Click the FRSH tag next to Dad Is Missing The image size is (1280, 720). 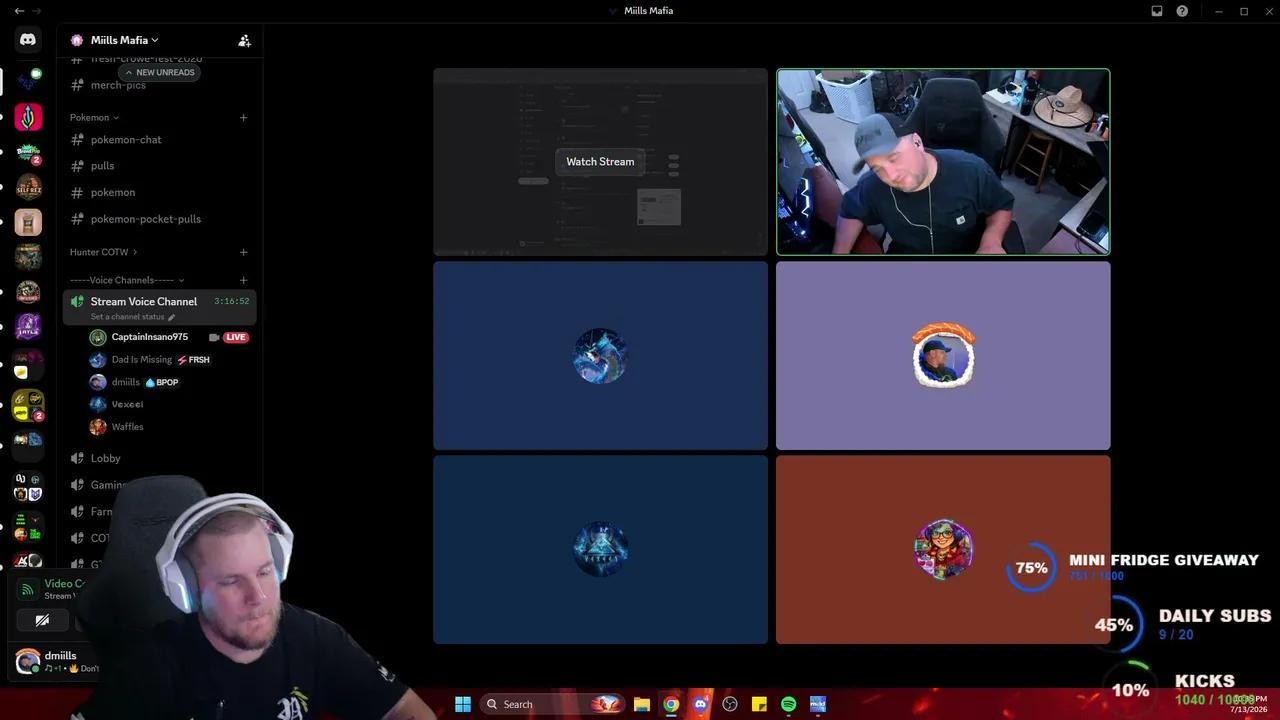(x=194, y=360)
